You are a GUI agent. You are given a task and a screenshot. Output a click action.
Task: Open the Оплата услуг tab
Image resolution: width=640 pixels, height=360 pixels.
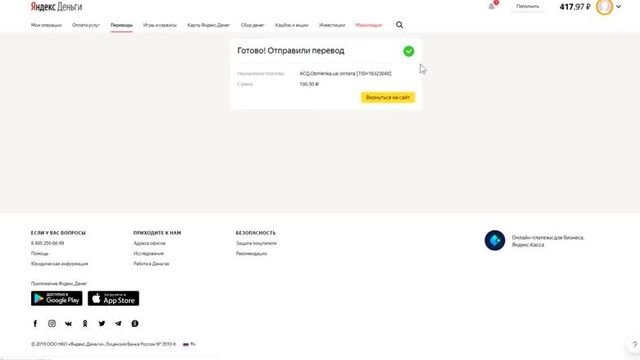[86, 25]
